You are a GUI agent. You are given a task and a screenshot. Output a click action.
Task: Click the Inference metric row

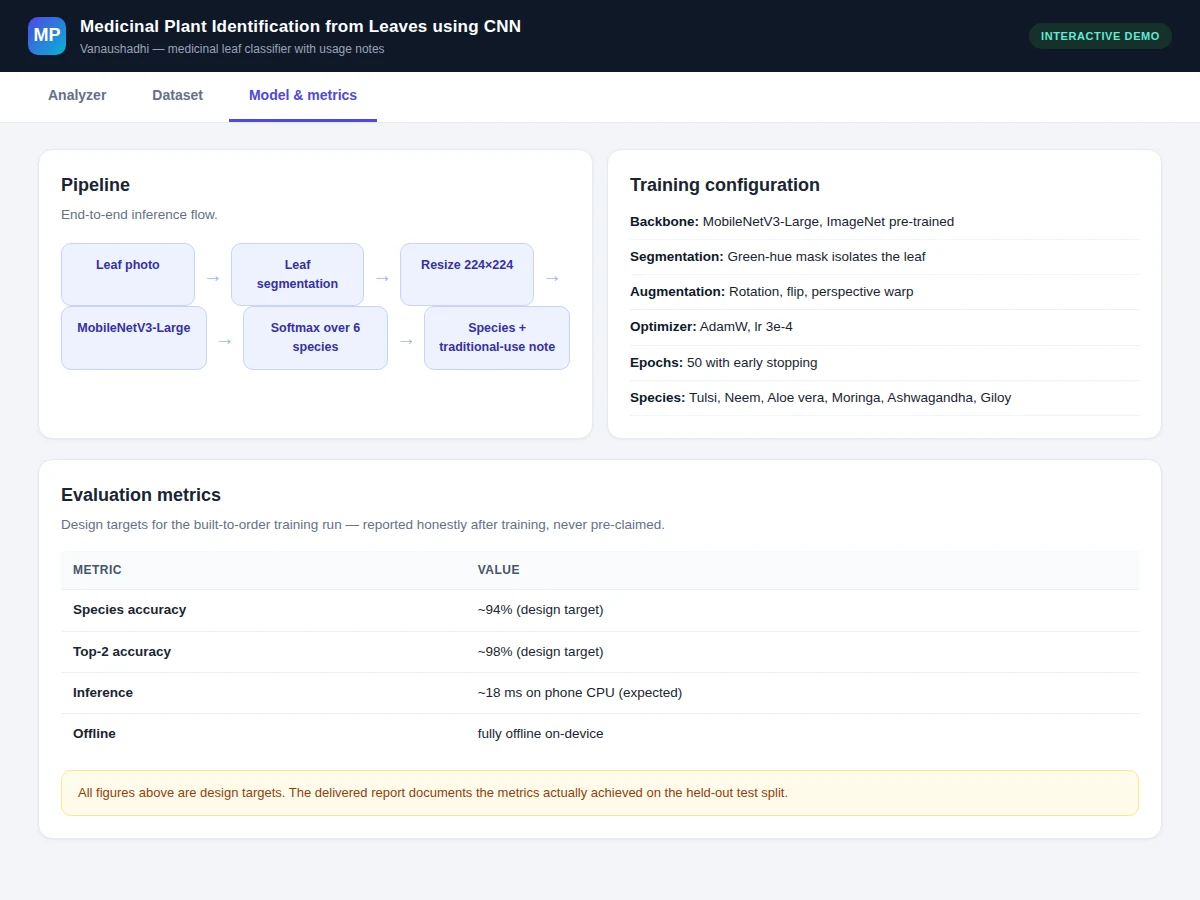click(x=600, y=693)
